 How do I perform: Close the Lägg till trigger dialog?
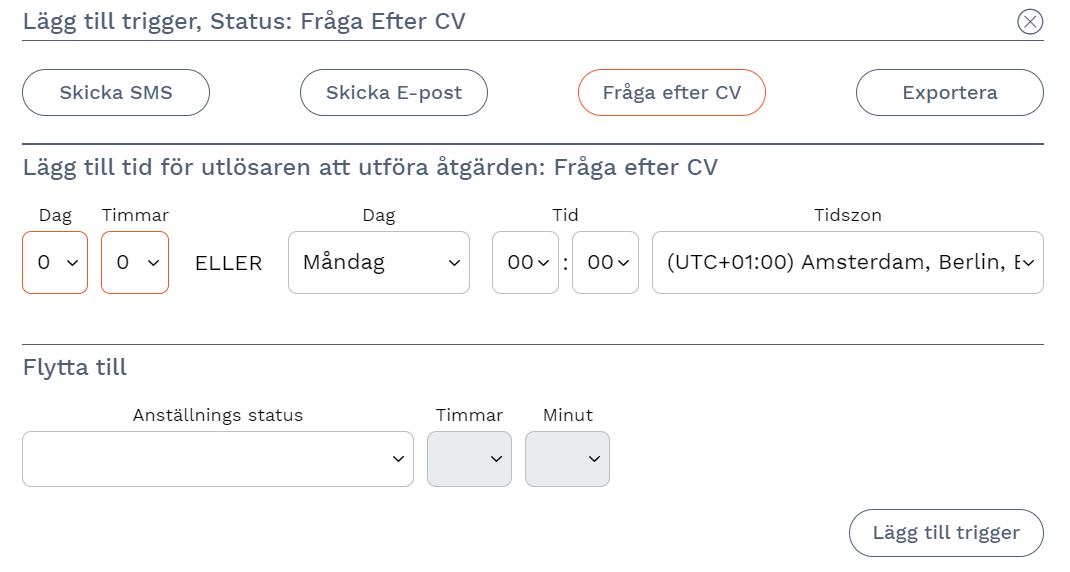(x=1030, y=21)
